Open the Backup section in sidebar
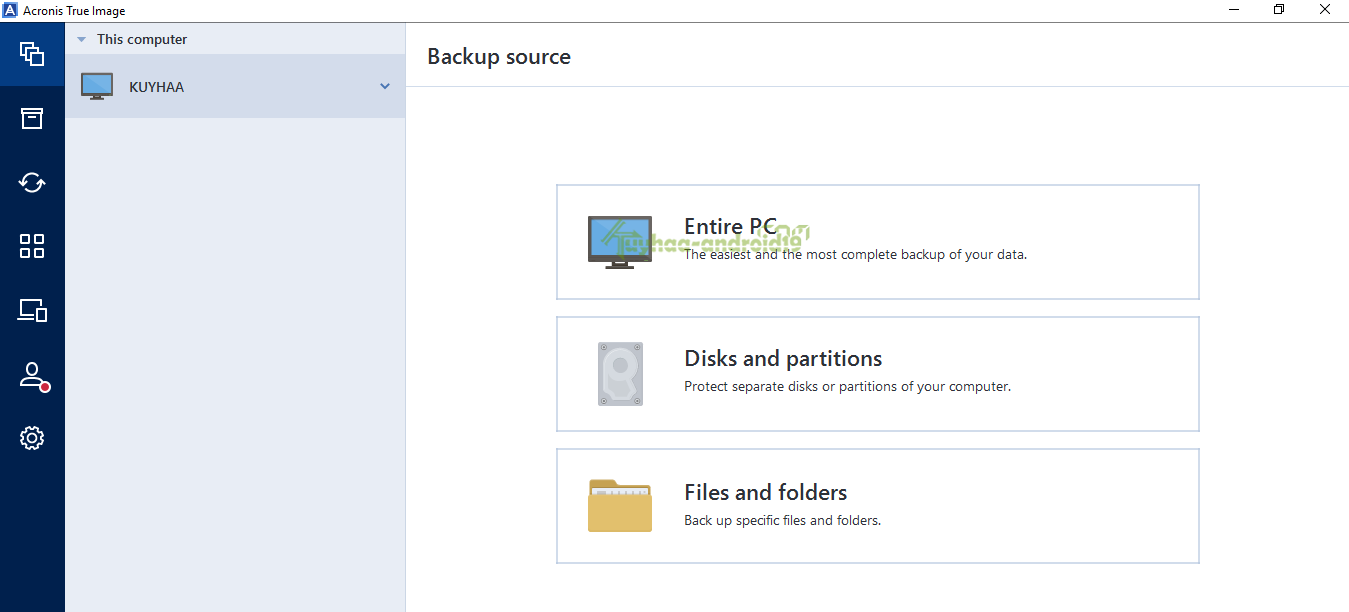Screen dimensions: 1349x612 click(32, 54)
